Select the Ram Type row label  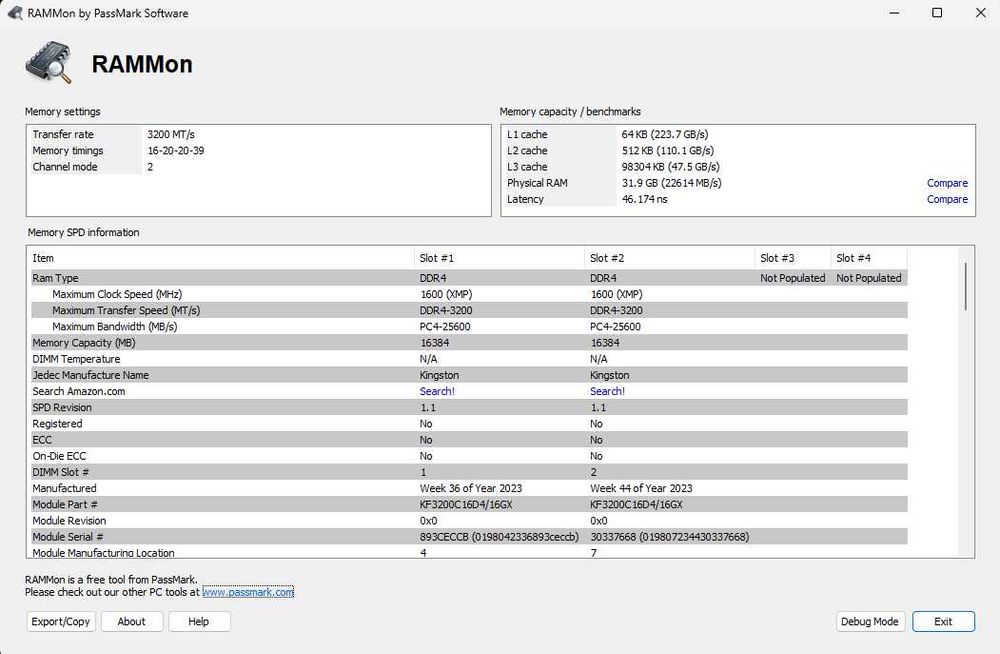pyautogui.click(x=55, y=278)
